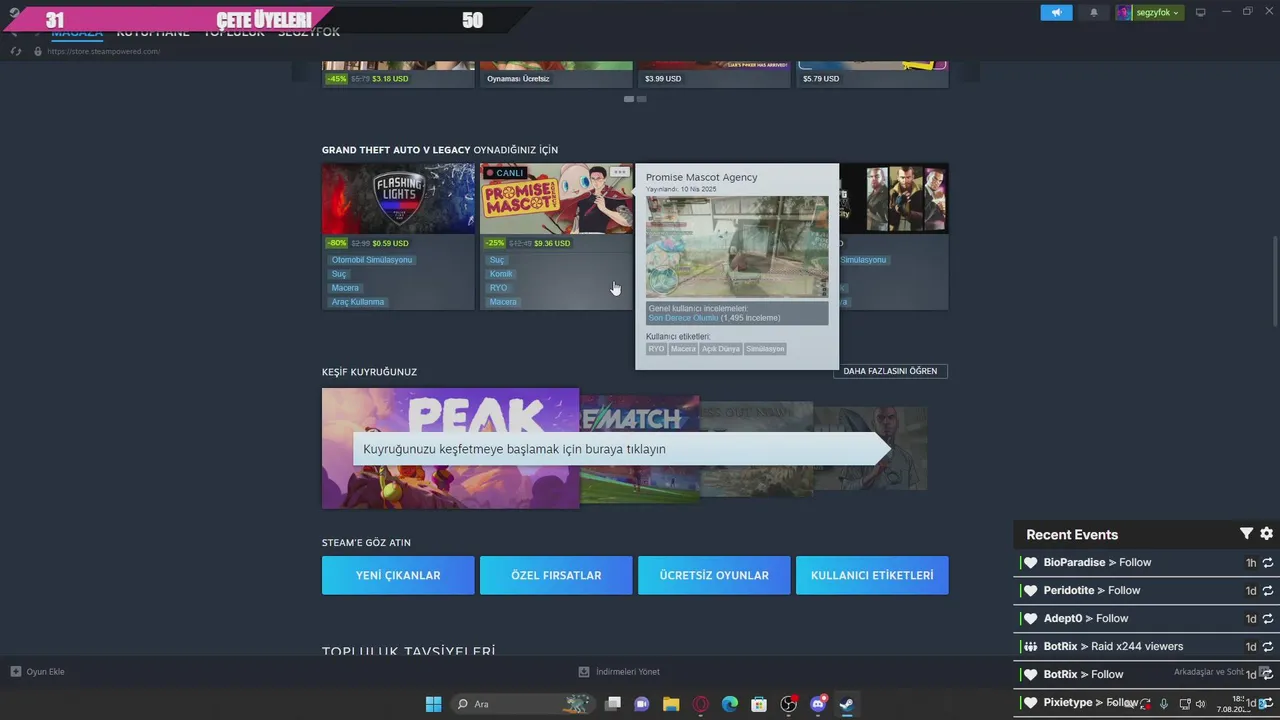
Task: Open the video chat app on taskbar
Action: pos(642,704)
